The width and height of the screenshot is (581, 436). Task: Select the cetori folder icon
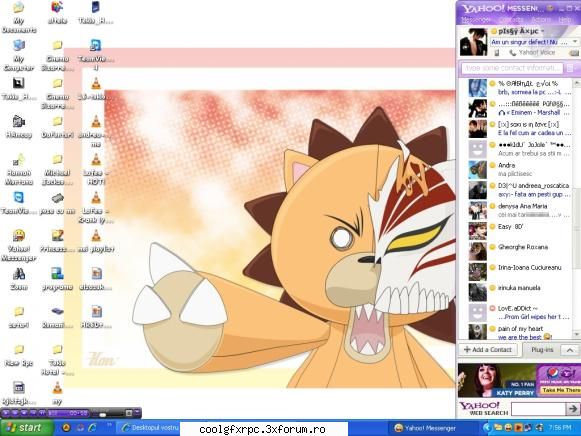(19, 317)
